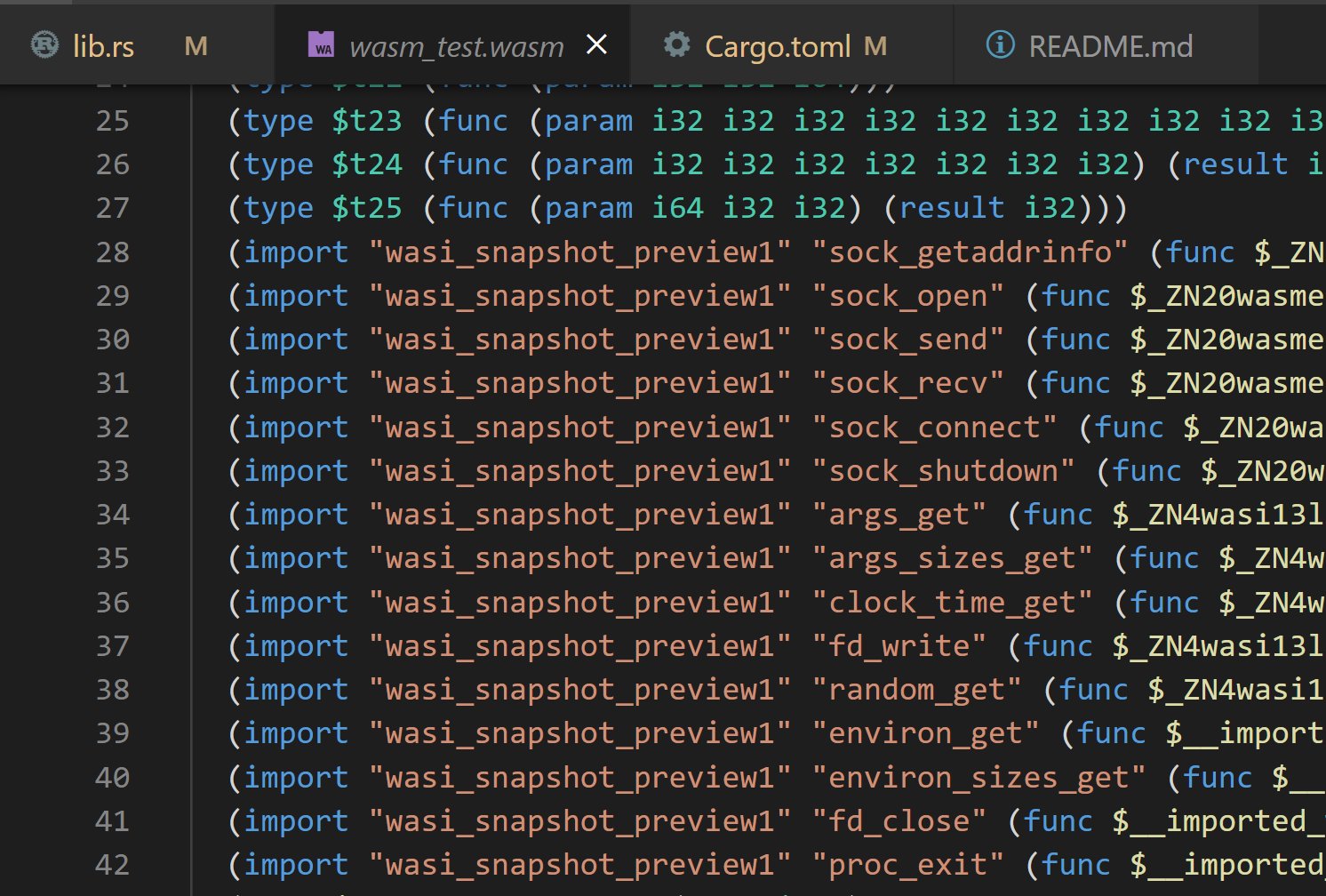This screenshot has height=896, width=1326.
Task: Click the "clock_time_get" import name
Action: point(953,603)
